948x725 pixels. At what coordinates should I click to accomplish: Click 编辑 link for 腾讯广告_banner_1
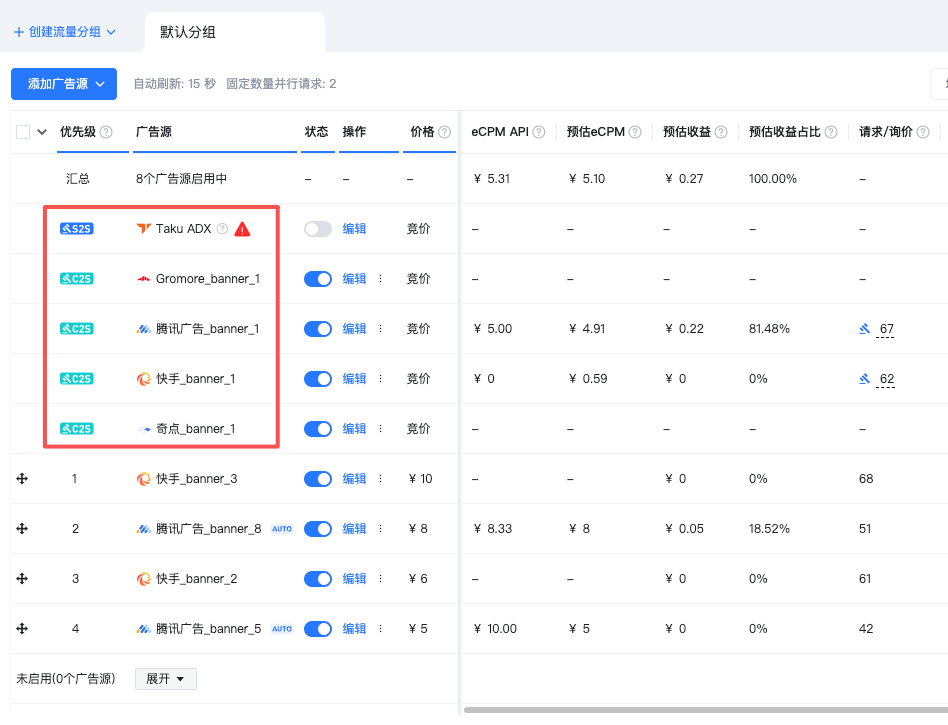[354, 329]
